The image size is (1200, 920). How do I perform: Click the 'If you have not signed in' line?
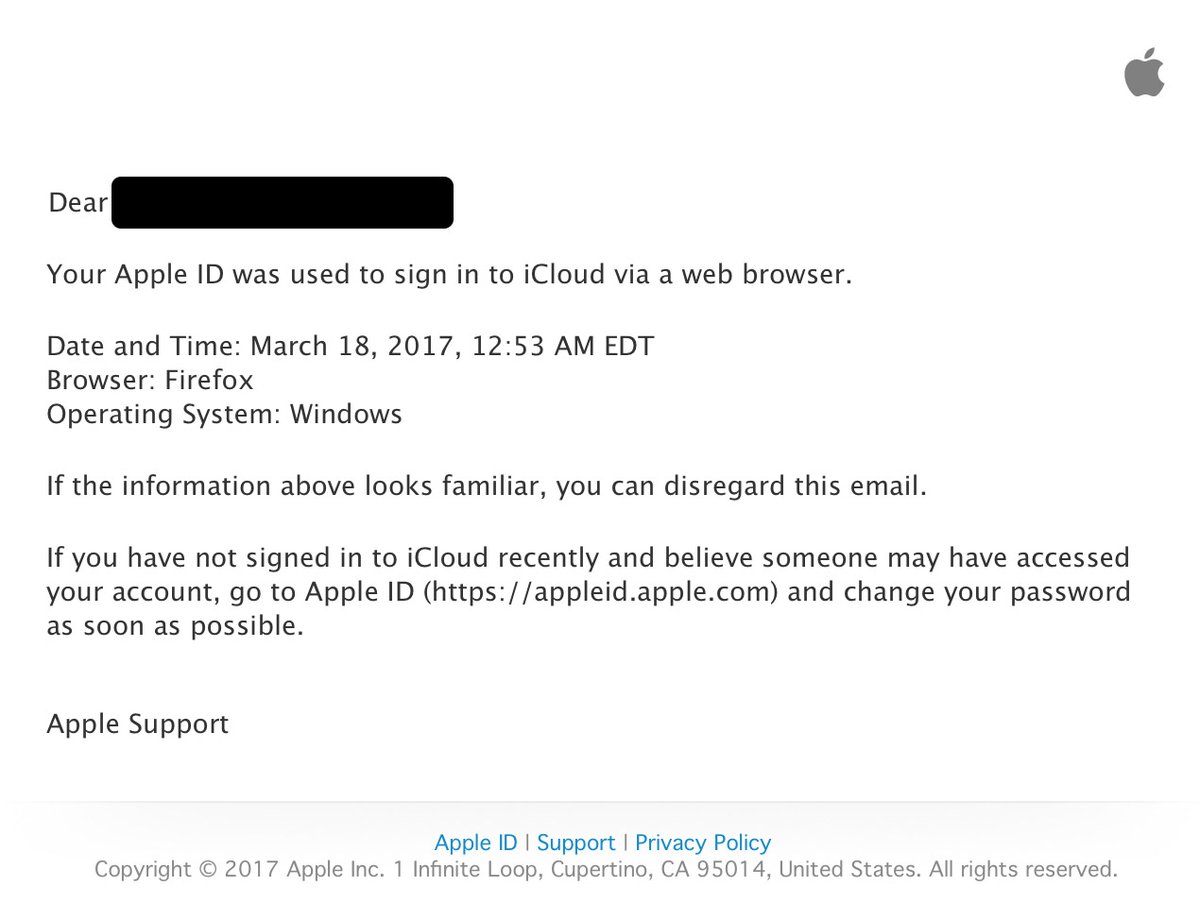click(588, 557)
